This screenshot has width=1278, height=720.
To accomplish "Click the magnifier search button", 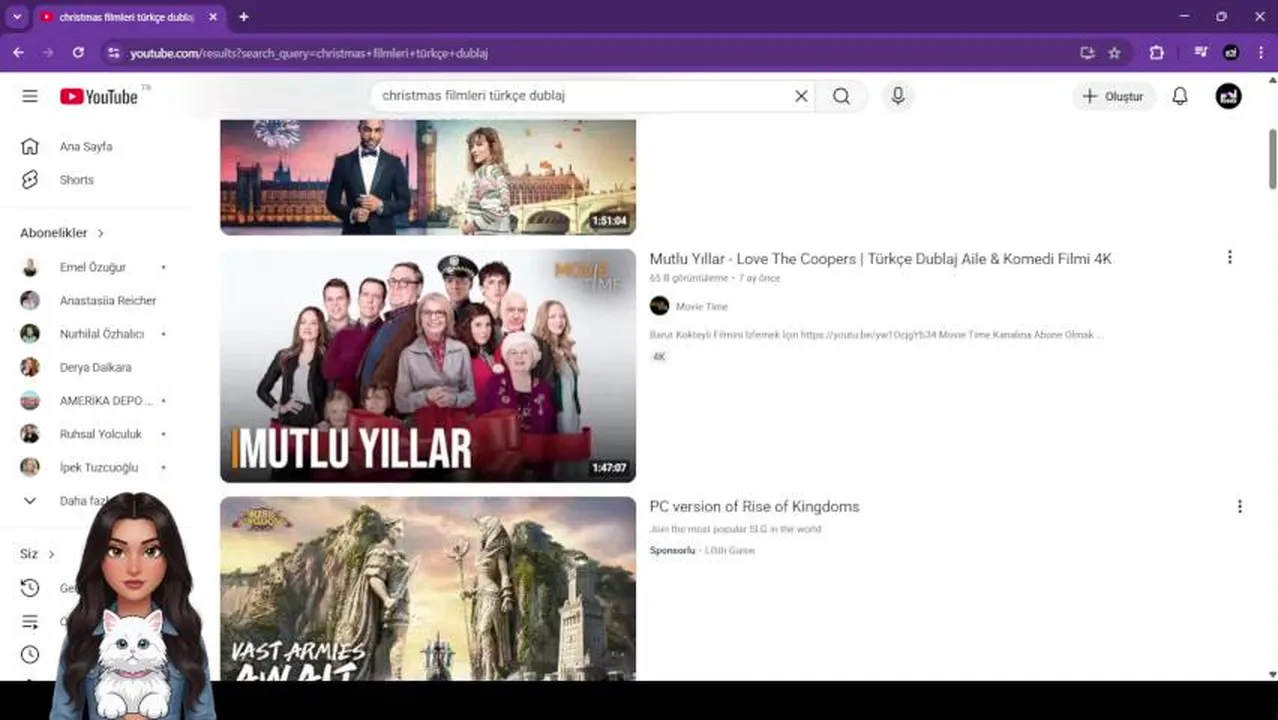I will click(x=841, y=96).
